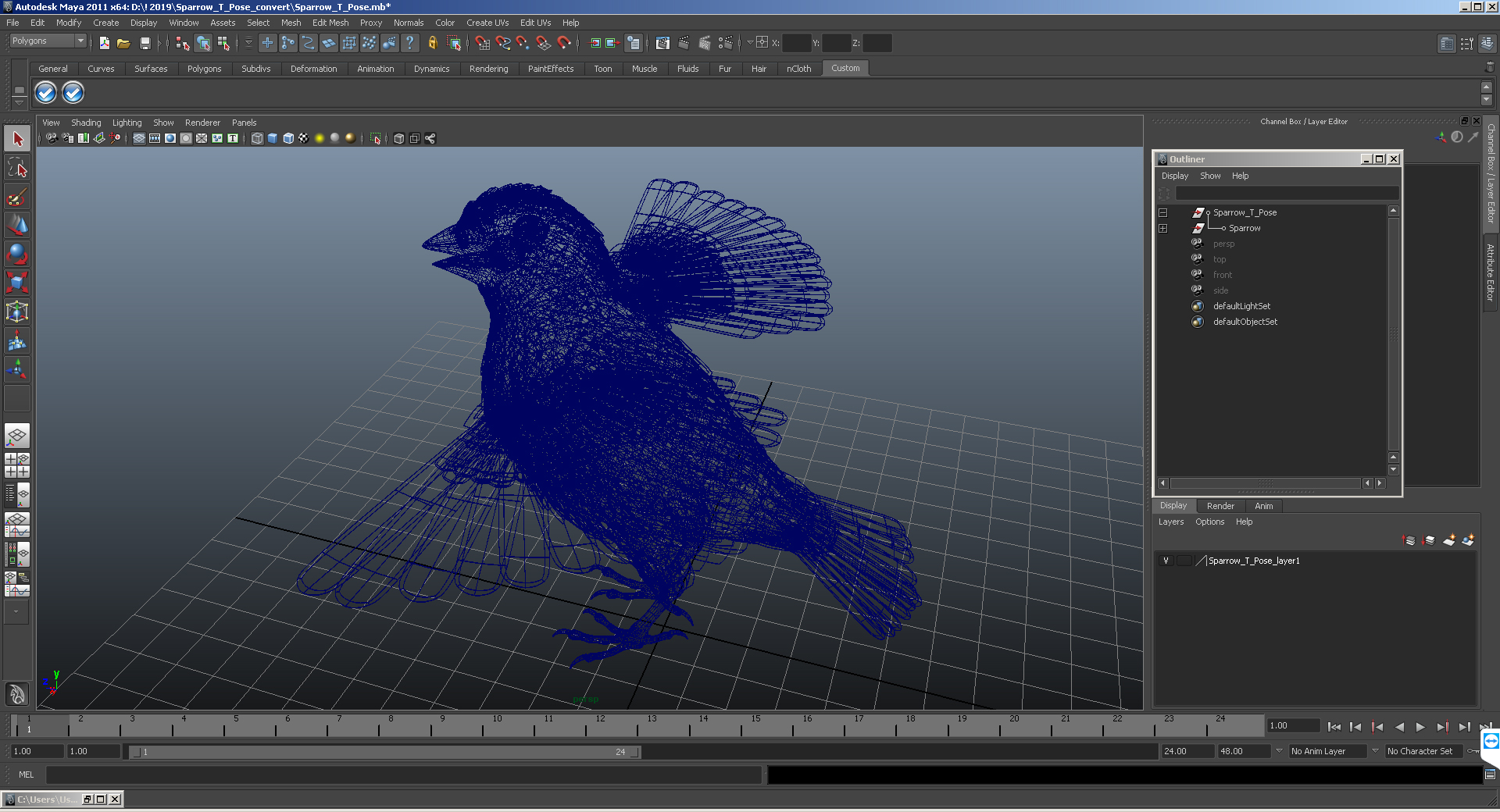The image size is (1500, 812).
Task: Open Show menu in Outliner window
Action: pyautogui.click(x=1210, y=176)
